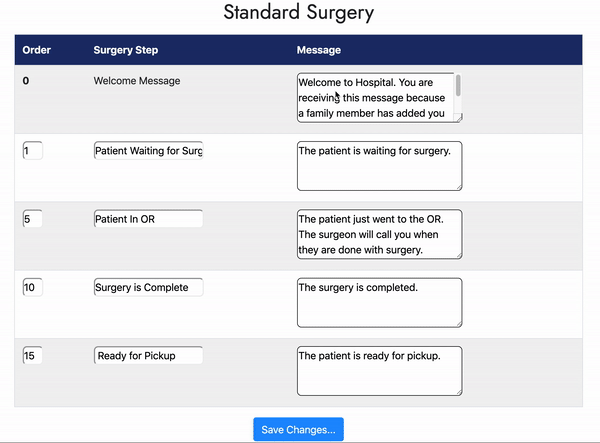Edit the patient is waiting for surgery message
Image resolution: width=600 pixels, height=443 pixels.
379,165
